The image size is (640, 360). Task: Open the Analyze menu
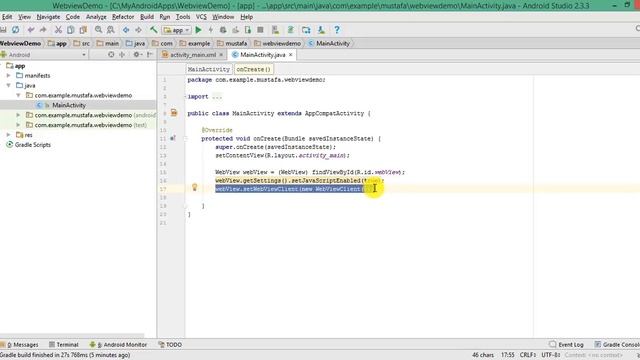click(96, 17)
